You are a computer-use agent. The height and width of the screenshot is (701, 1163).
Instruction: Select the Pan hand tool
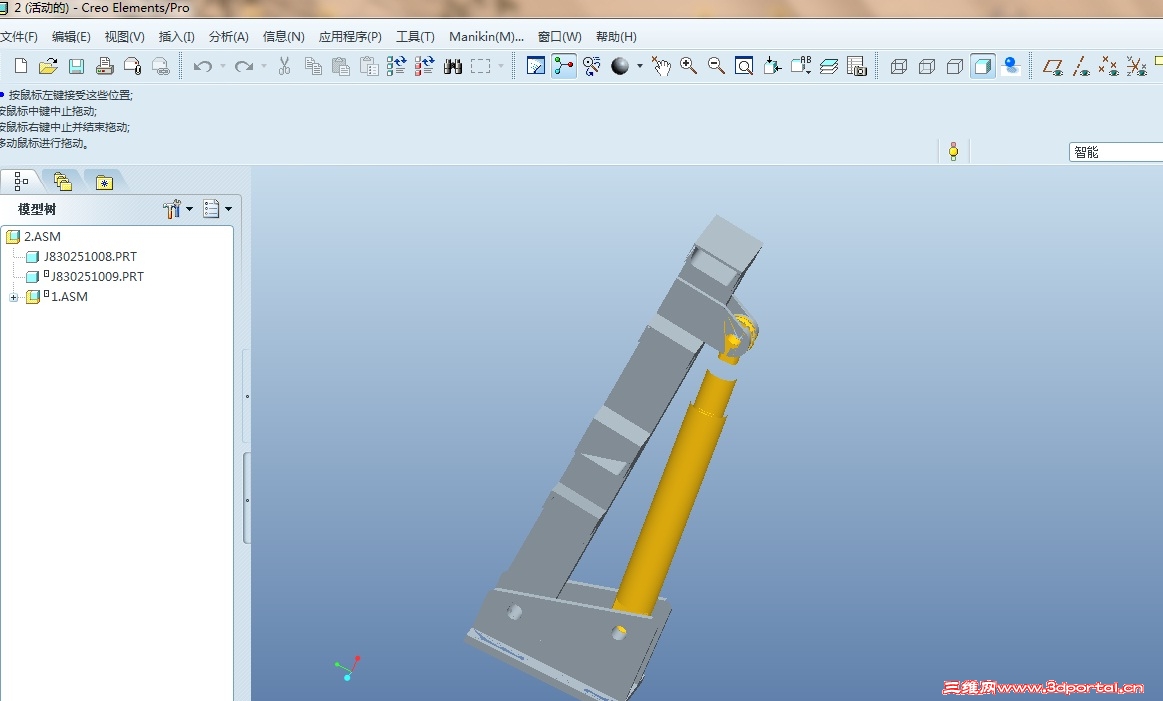pyautogui.click(x=661, y=66)
